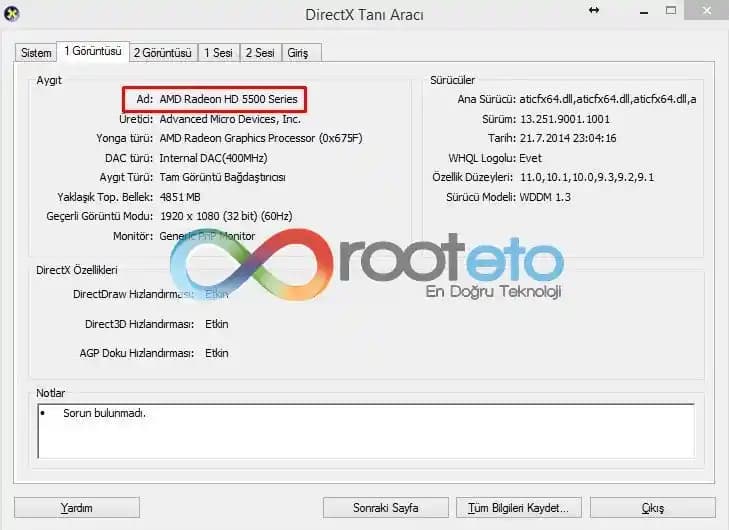Screen dimensions: 729x530
Task: Click the Sonraki Sayfa button
Action: (385, 508)
